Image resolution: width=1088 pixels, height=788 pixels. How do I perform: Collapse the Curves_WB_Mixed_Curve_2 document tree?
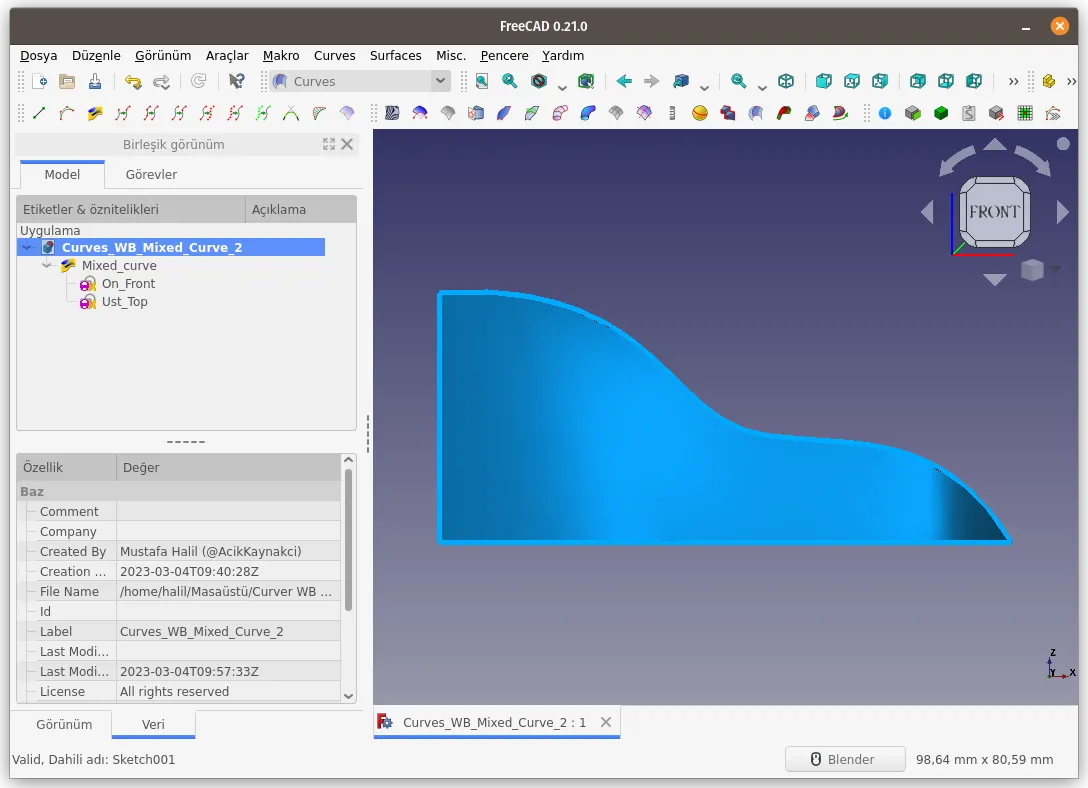click(27, 247)
